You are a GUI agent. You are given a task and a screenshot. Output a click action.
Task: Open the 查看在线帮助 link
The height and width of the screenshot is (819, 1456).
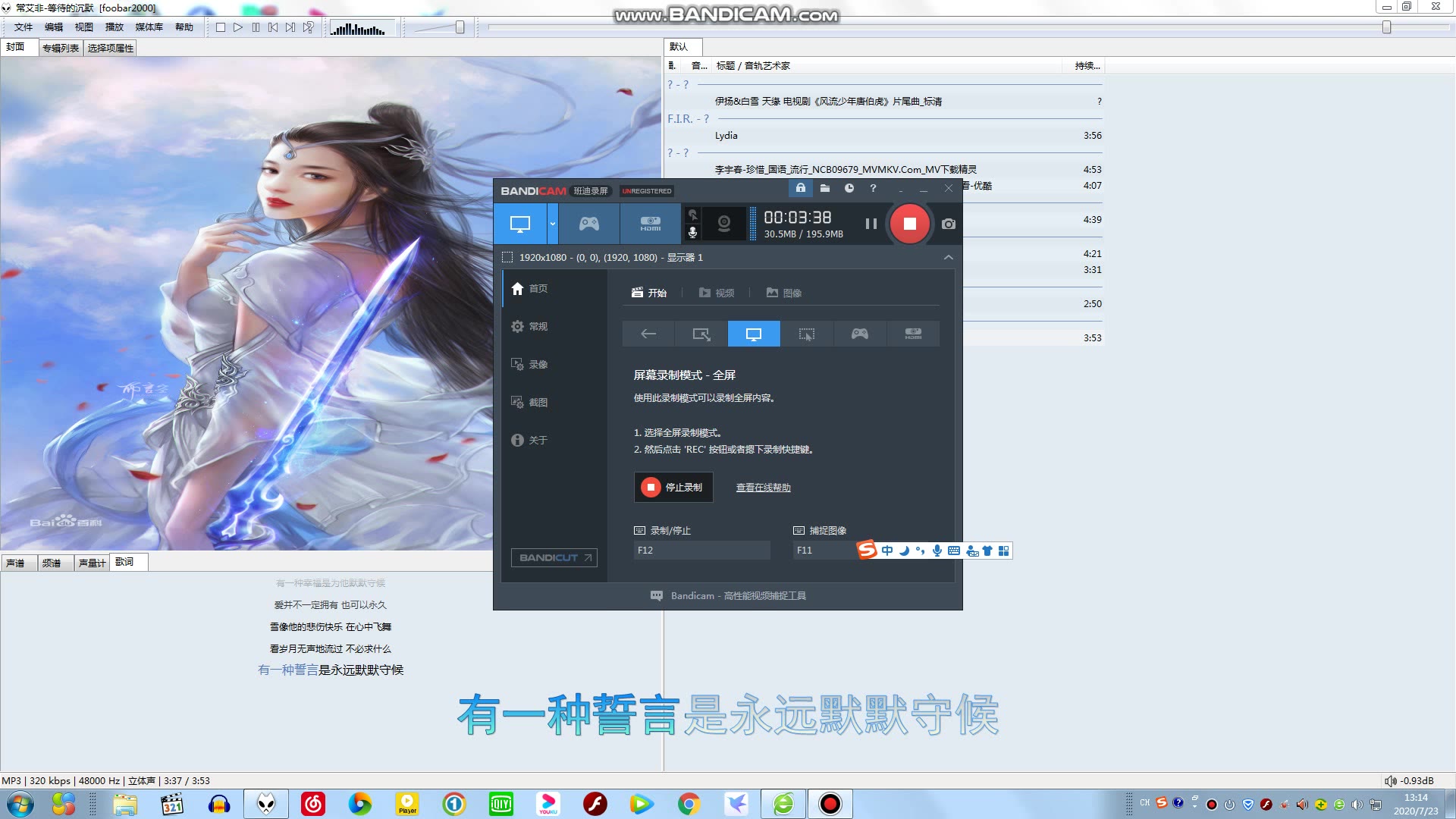click(x=763, y=488)
